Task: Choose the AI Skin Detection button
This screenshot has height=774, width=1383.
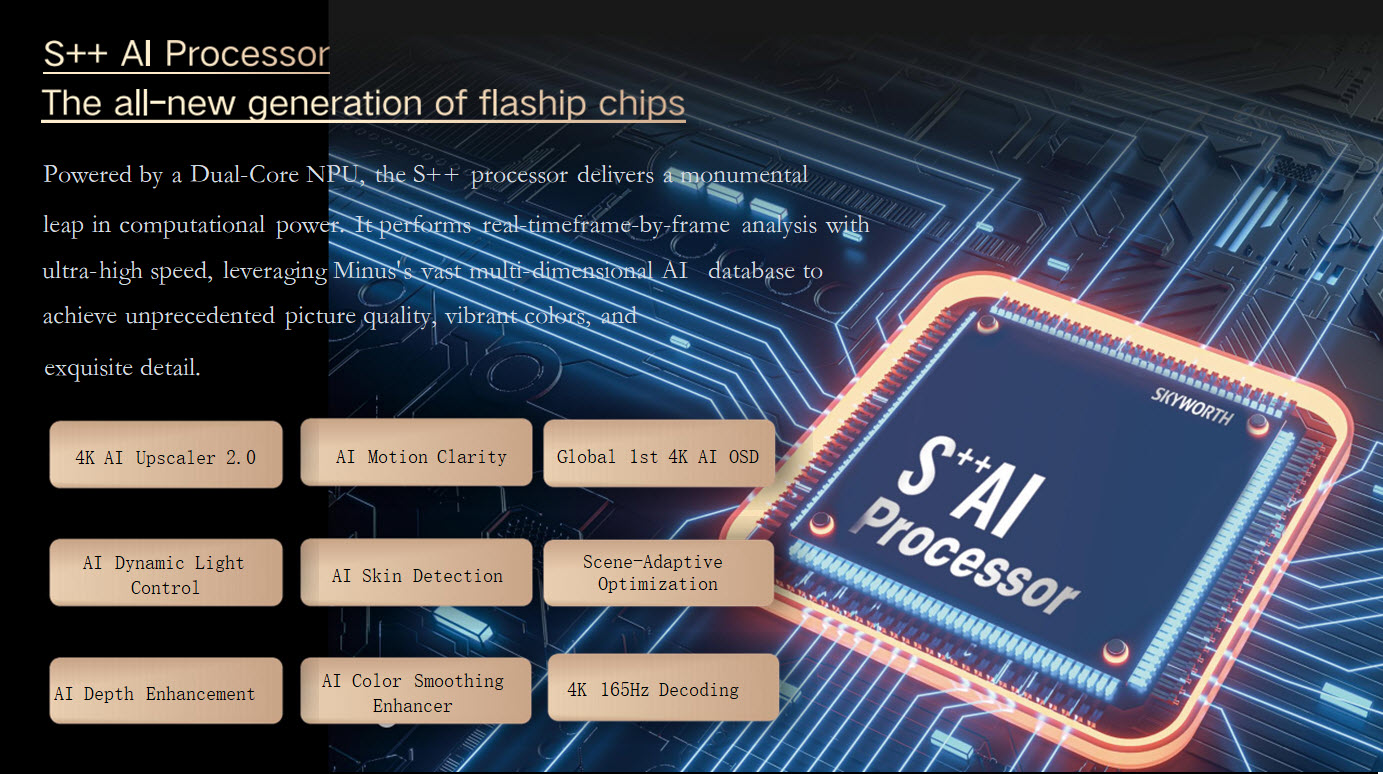Action: [x=417, y=575]
